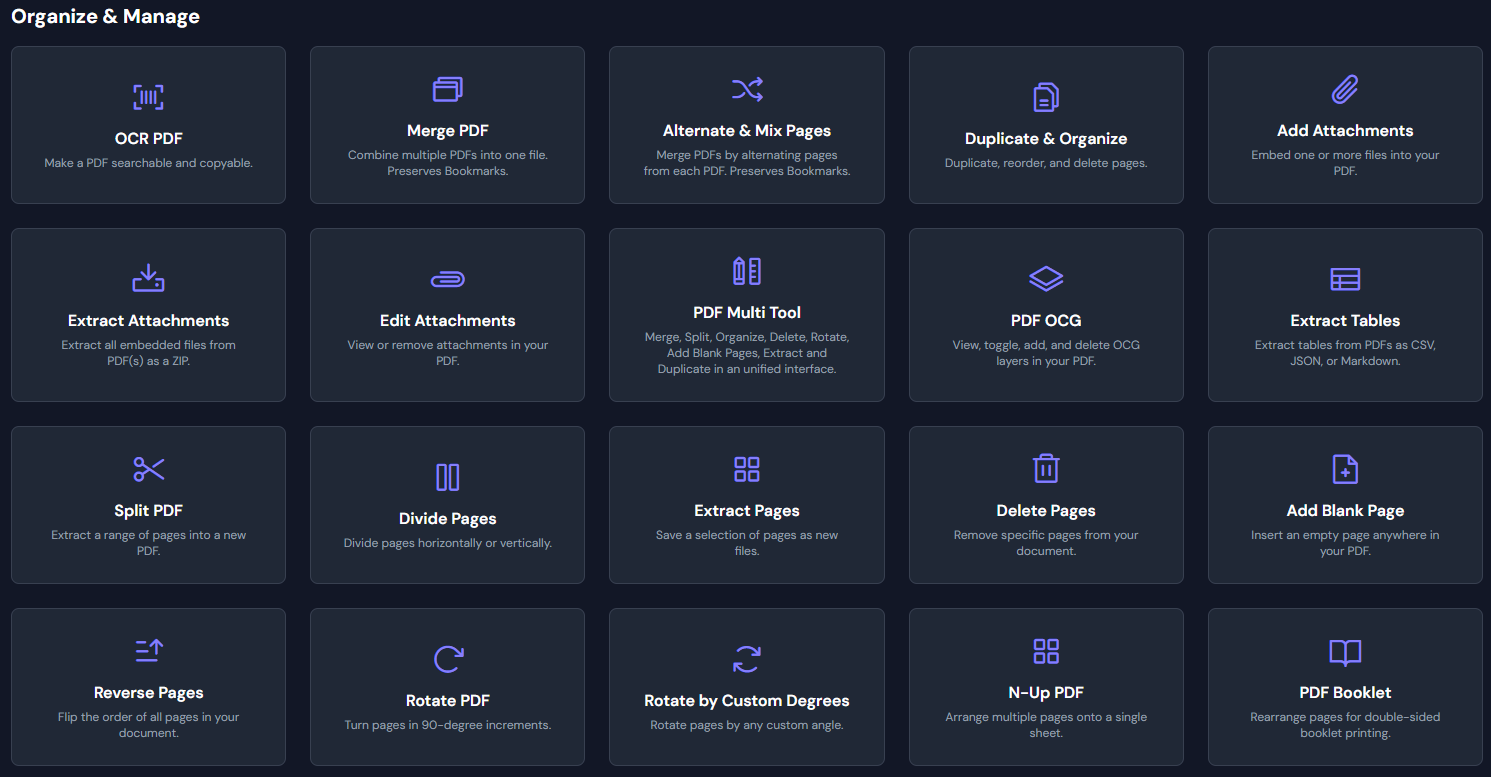Select the Reverse Pages title
The image size is (1491, 777).
[148, 692]
